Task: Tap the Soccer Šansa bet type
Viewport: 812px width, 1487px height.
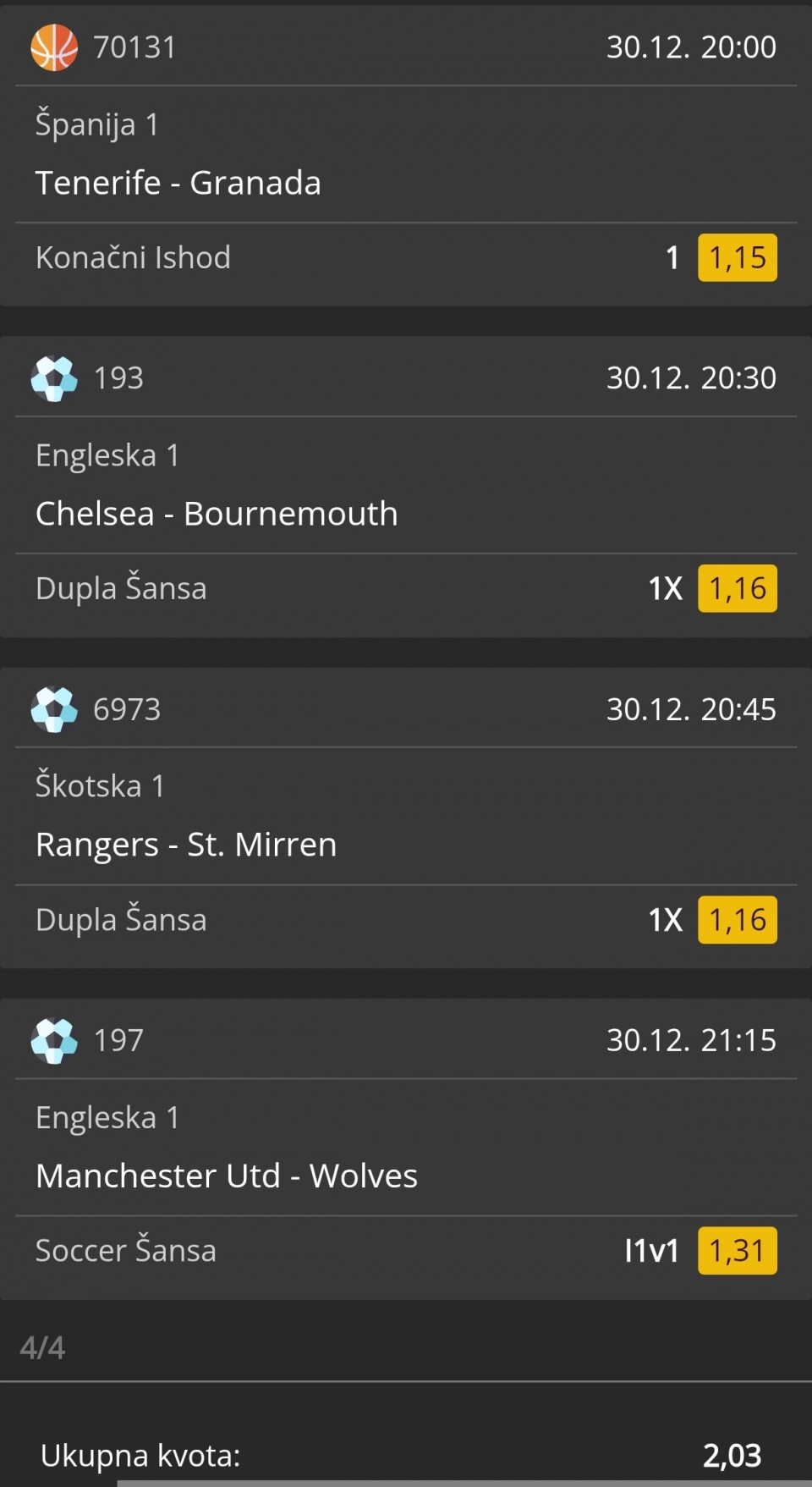Action: (125, 1250)
